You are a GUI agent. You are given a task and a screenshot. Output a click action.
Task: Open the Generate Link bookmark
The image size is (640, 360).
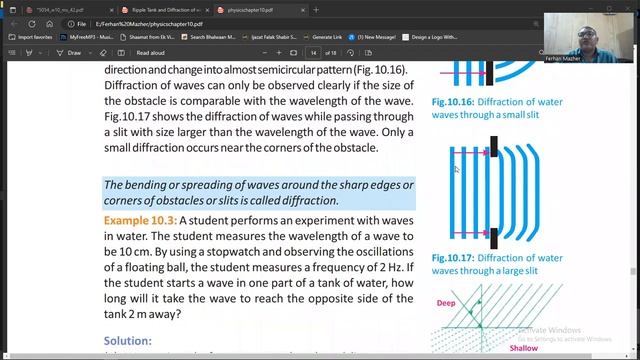[322, 37]
